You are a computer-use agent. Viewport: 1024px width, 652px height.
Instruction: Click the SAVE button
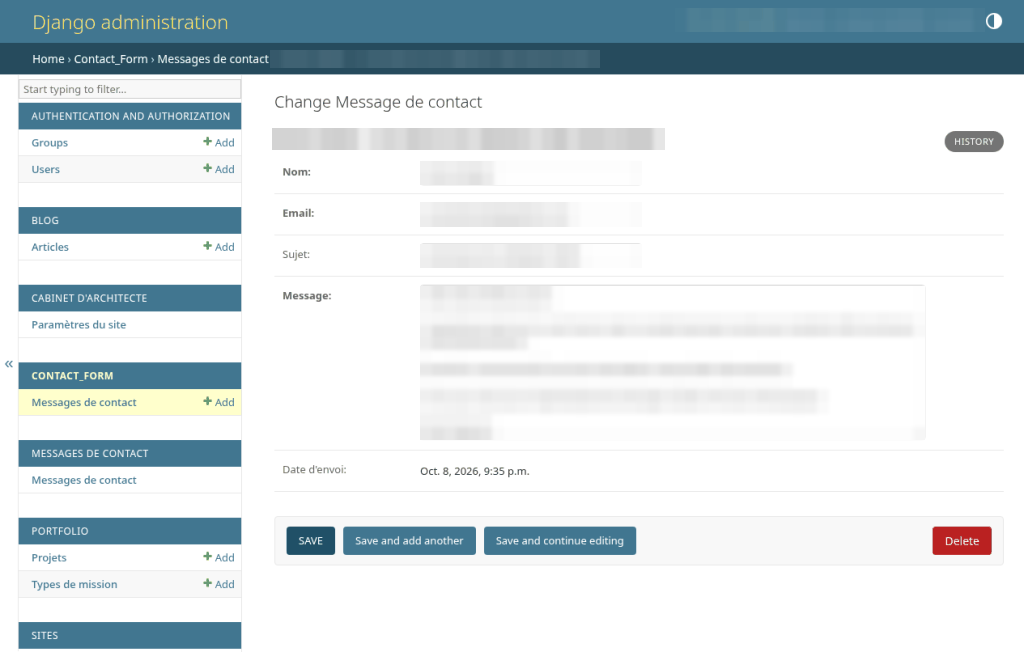[x=311, y=541]
